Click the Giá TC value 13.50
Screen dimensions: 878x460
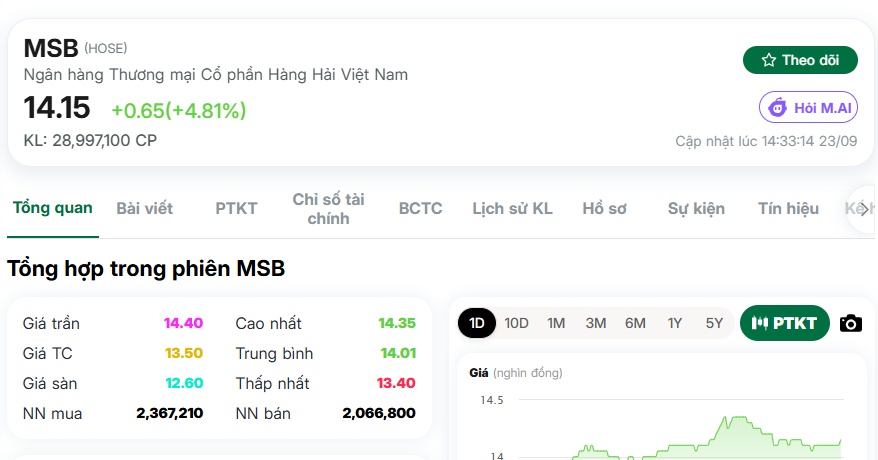(x=184, y=353)
